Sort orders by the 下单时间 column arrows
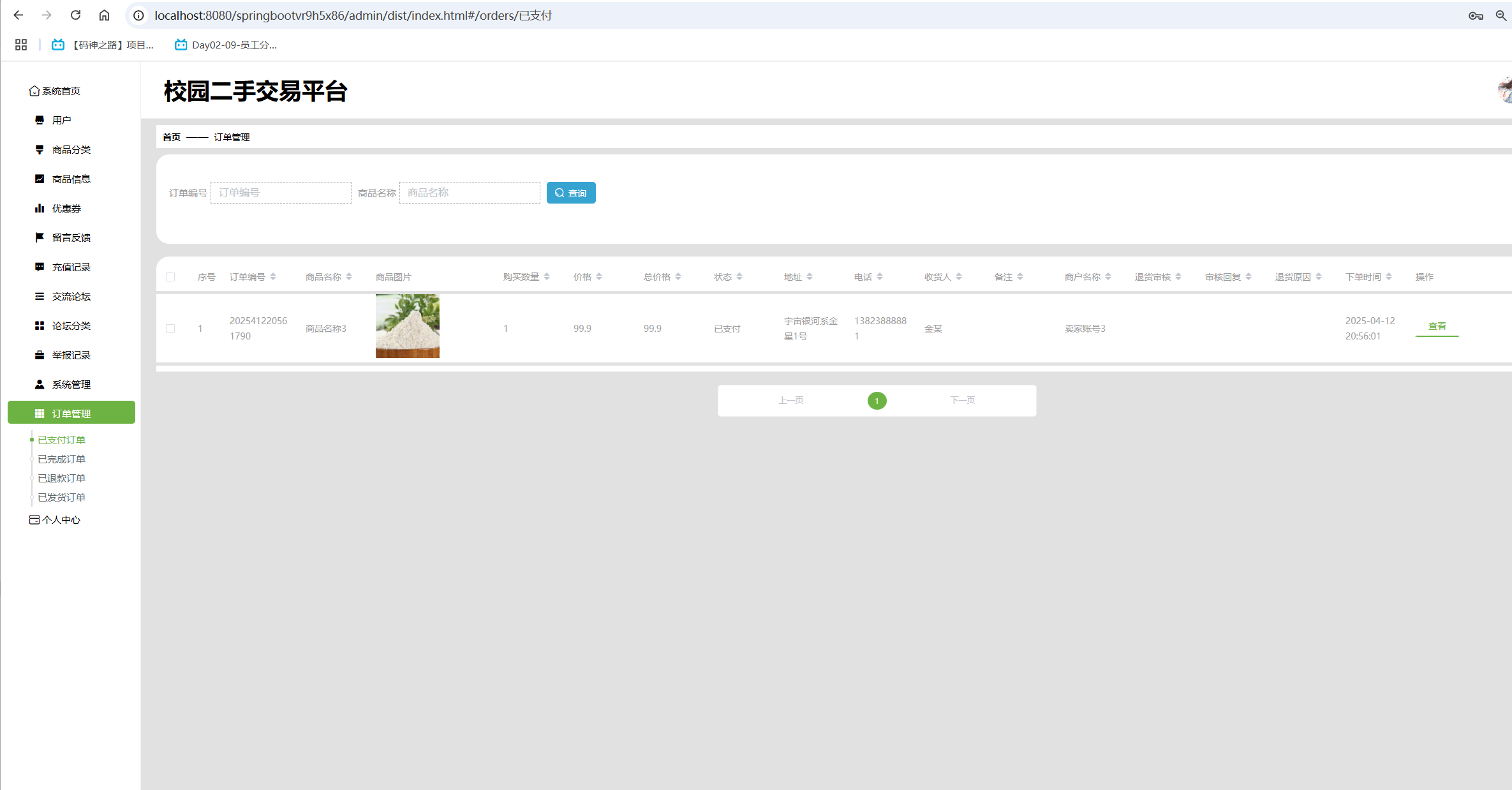This screenshot has height=790, width=1512. tap(1389, 277)
